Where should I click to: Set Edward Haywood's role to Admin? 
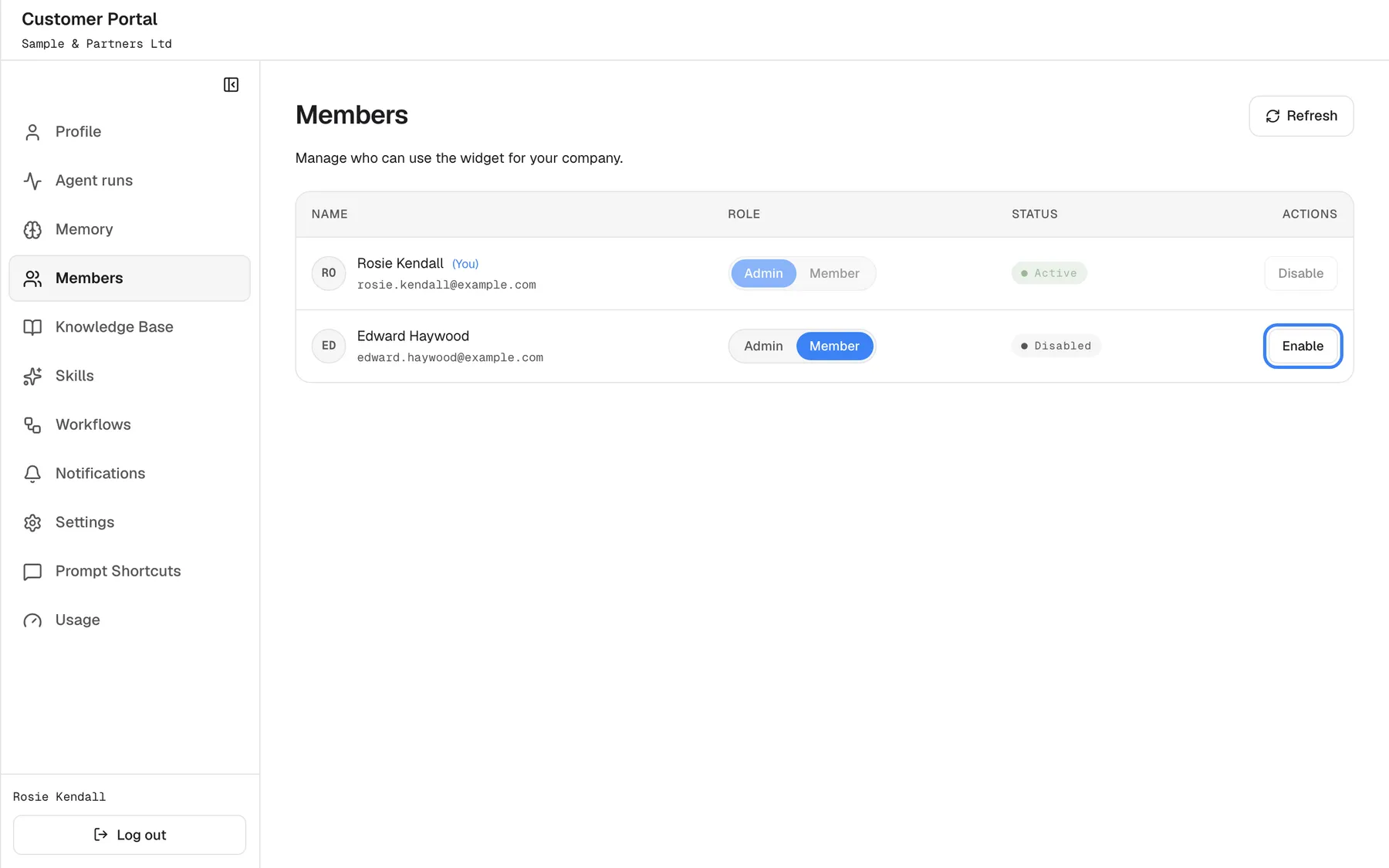coord(763,346)
